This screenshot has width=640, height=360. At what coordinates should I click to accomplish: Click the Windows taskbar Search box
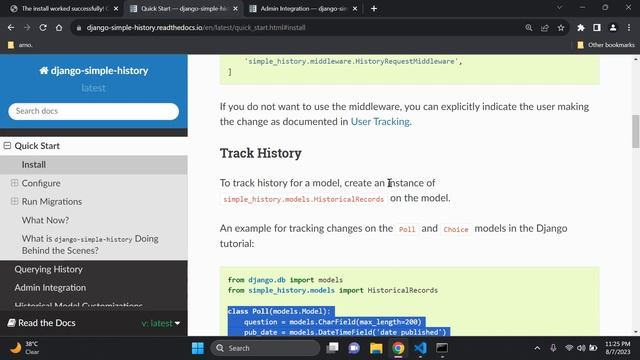[x=265, y=348]
